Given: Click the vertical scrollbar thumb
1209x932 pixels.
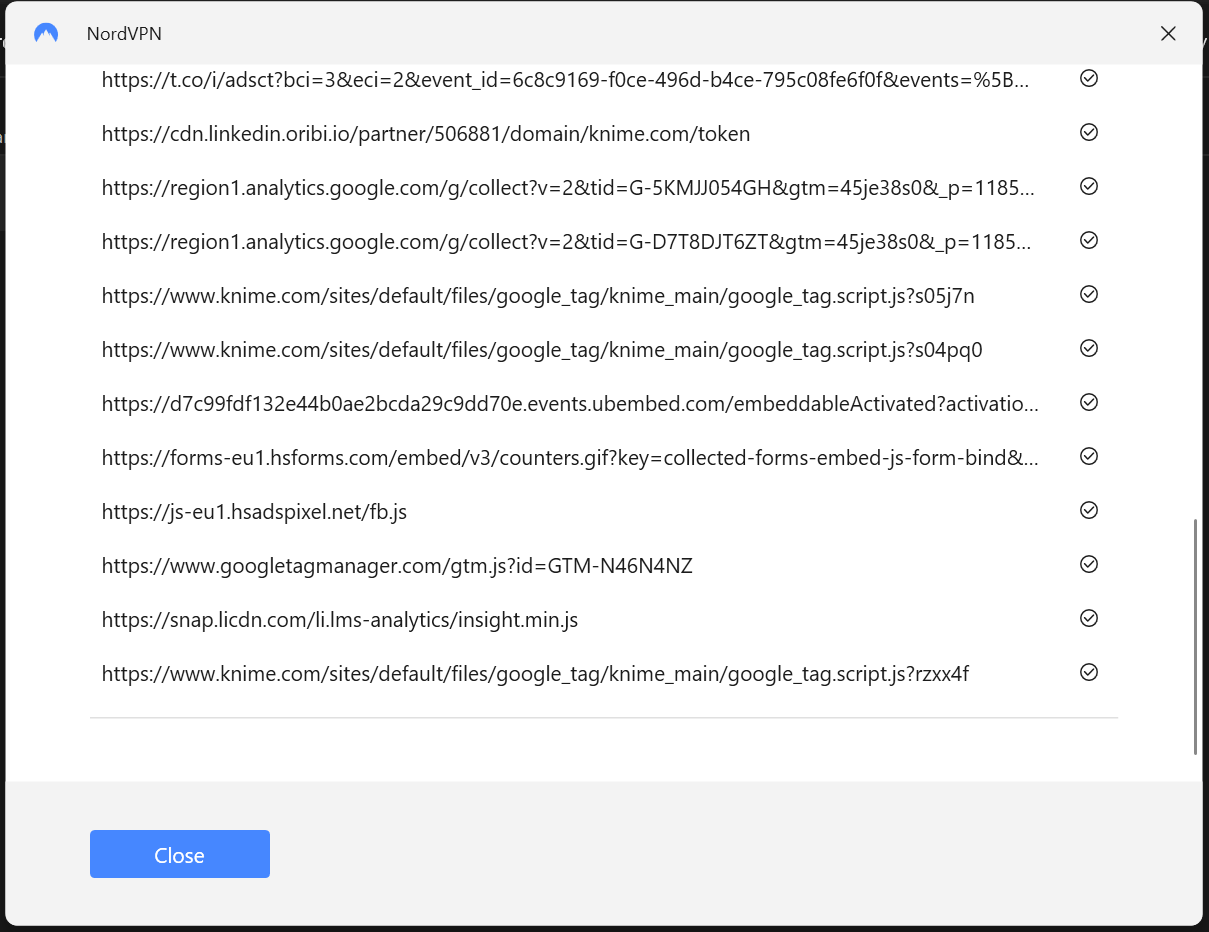Looking at the screenshot, I should point(1196,637).
